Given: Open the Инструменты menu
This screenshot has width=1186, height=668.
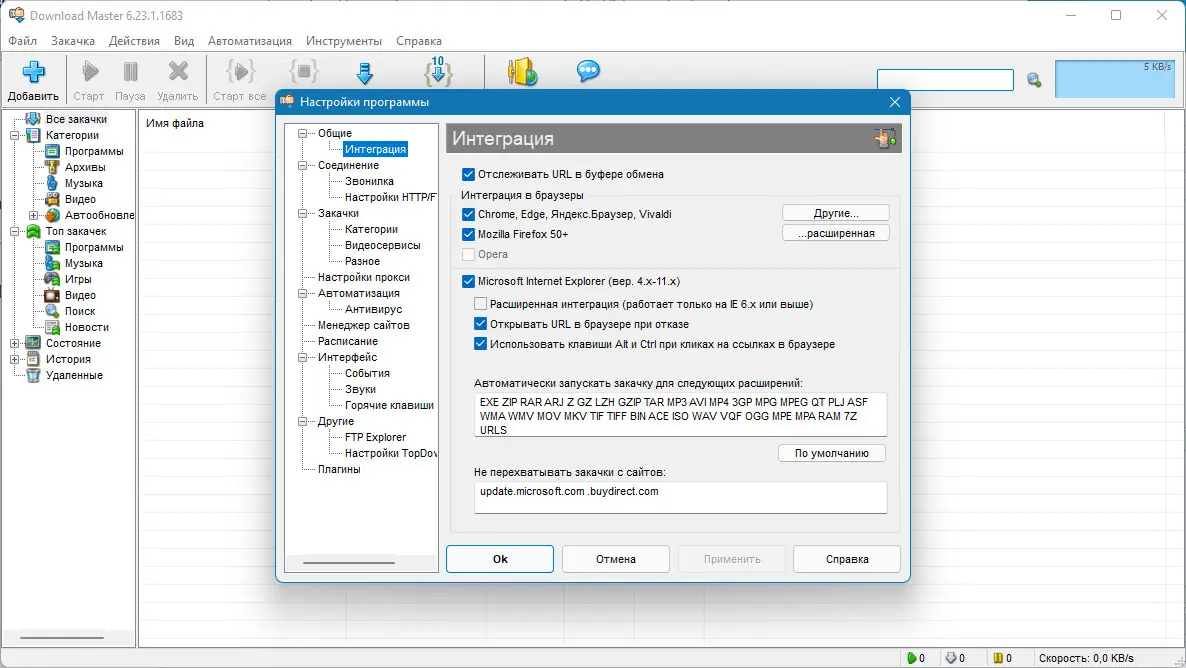Looking at the screenshot, I should (x=343, y=41).
